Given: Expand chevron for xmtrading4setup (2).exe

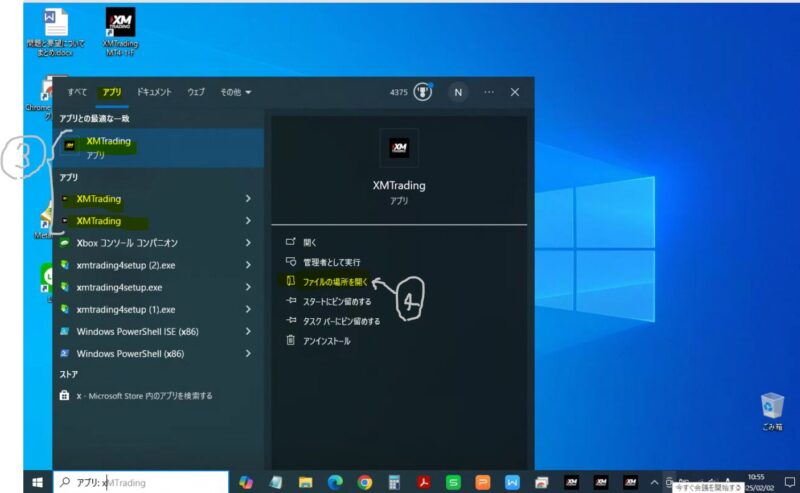Looking at the screenshot, I should click(248, 265).
